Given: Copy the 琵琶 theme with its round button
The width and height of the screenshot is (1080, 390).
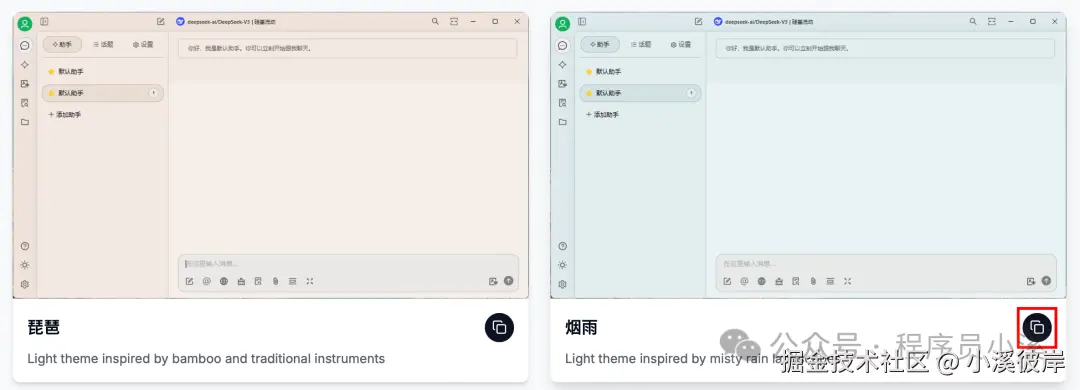Looking at the screenshot, I should click(x=499, y=328).
